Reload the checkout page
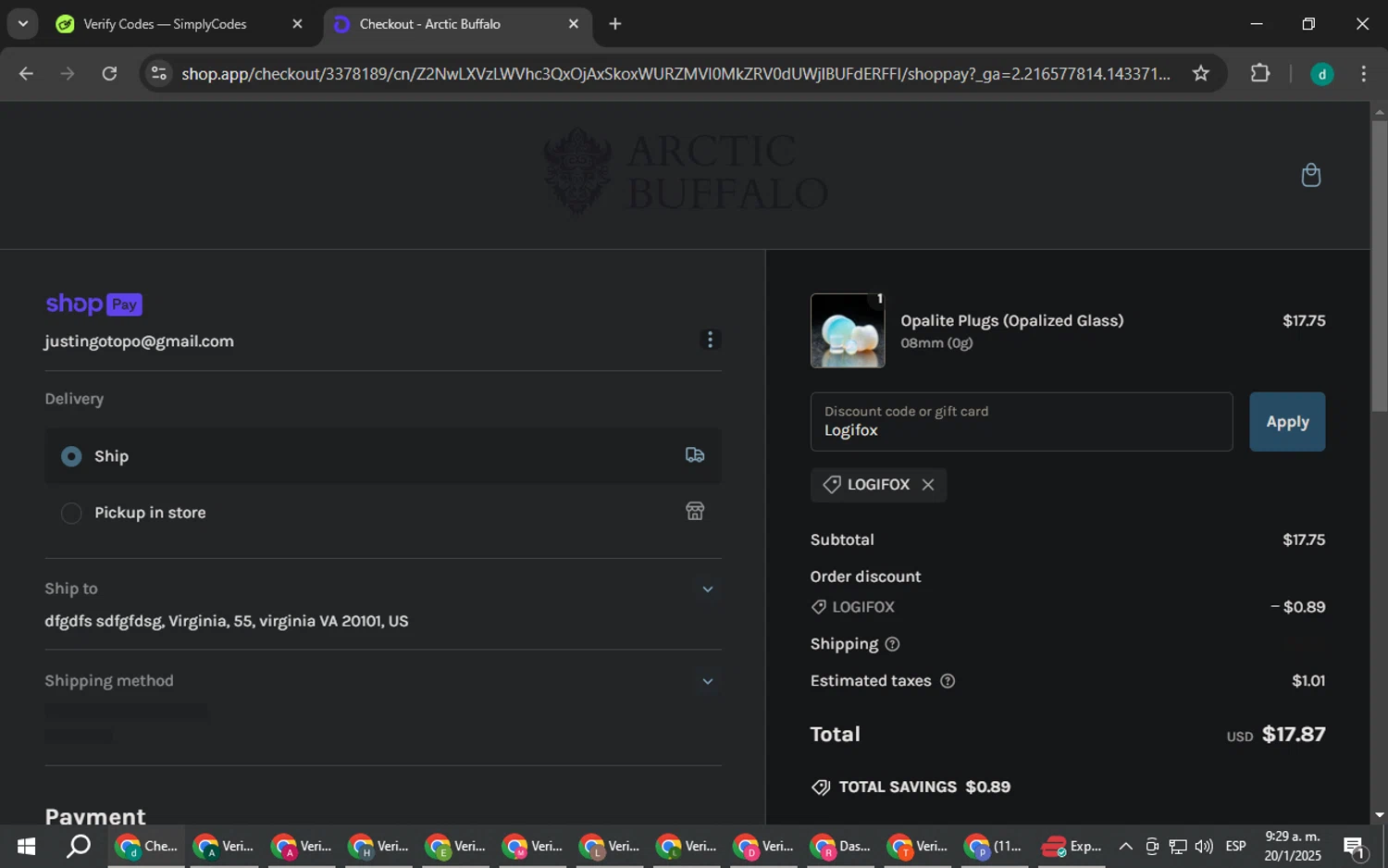The width and height of the screenshot is (1388, 868). [x=109, y=73]
